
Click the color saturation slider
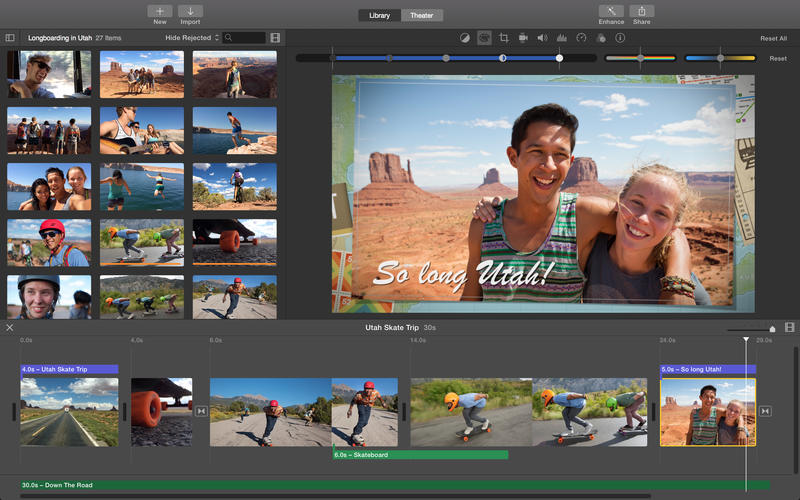pos(639,58)
